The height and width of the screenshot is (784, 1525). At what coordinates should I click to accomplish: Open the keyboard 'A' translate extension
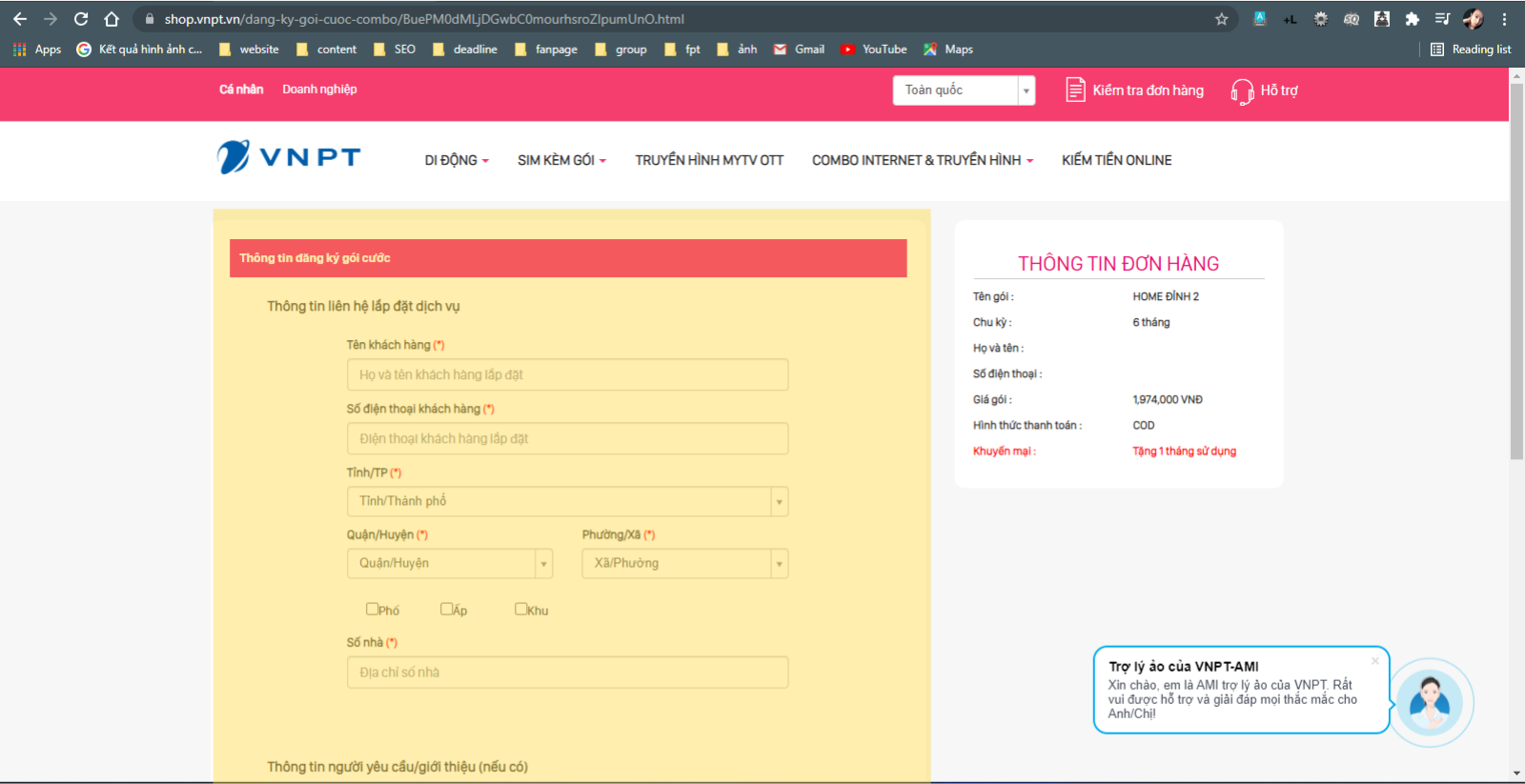[1259, 19]
